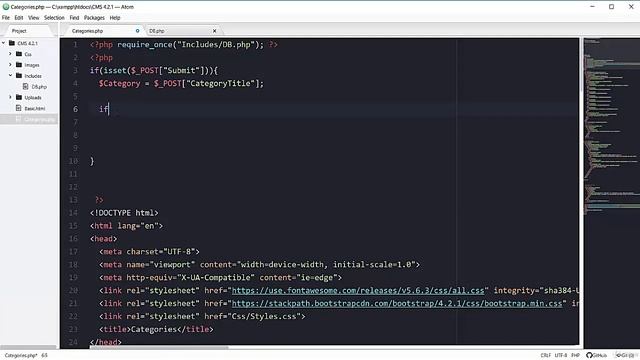Screen dimensions: 640x360
Task: Select the Images folder label
Action: click(x=32, y=65)
